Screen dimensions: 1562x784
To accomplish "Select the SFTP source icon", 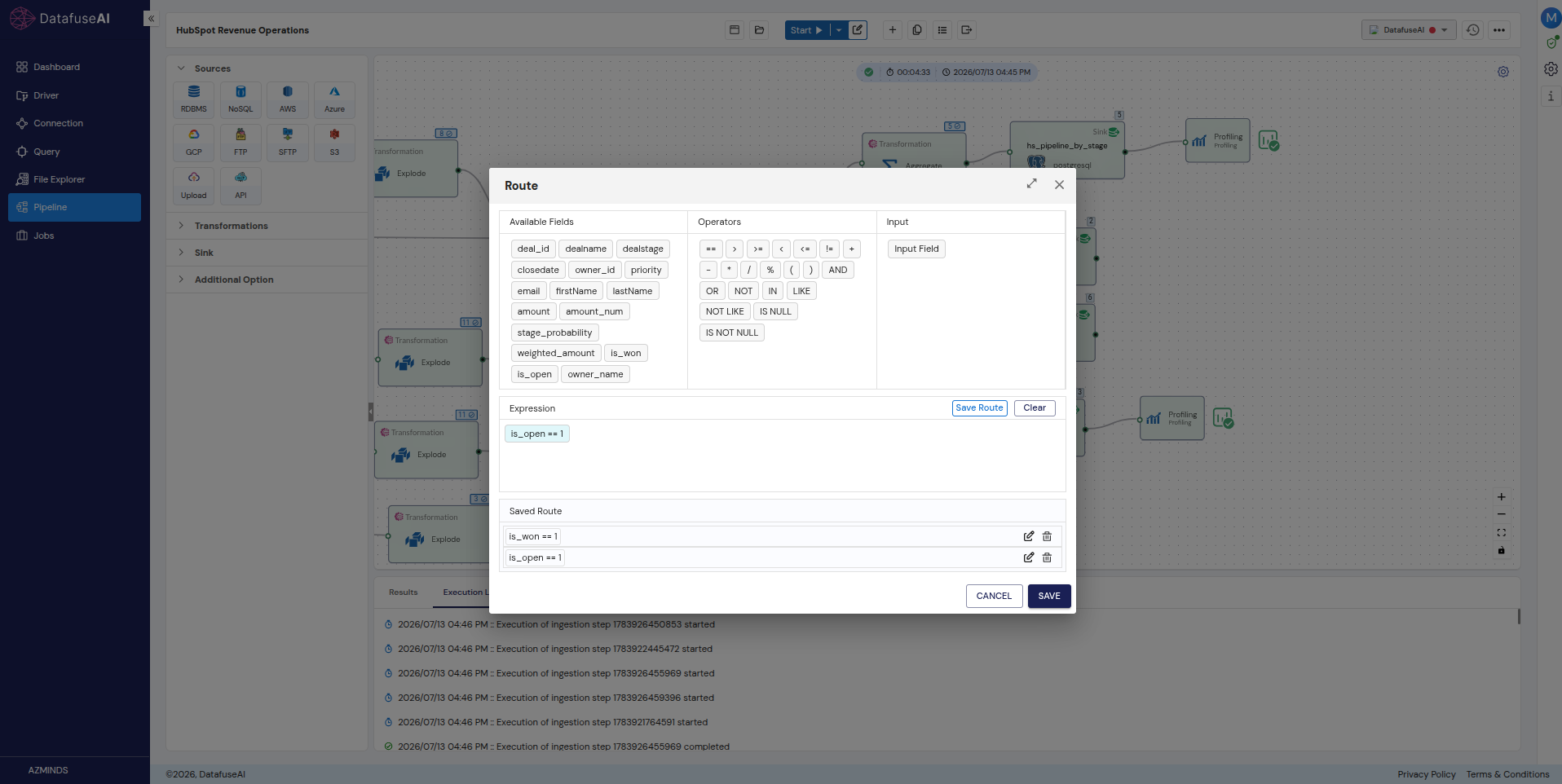I will (288, 143).
